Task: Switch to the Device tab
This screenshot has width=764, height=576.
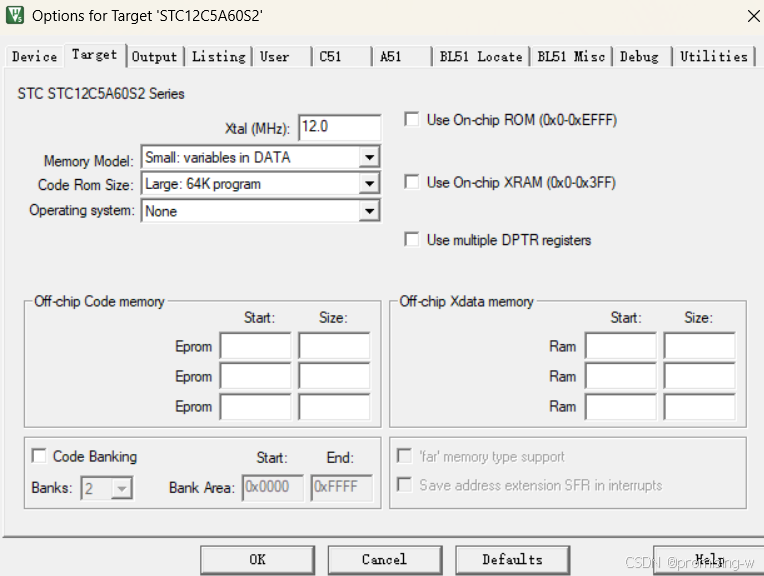Action: click(35, 57)
